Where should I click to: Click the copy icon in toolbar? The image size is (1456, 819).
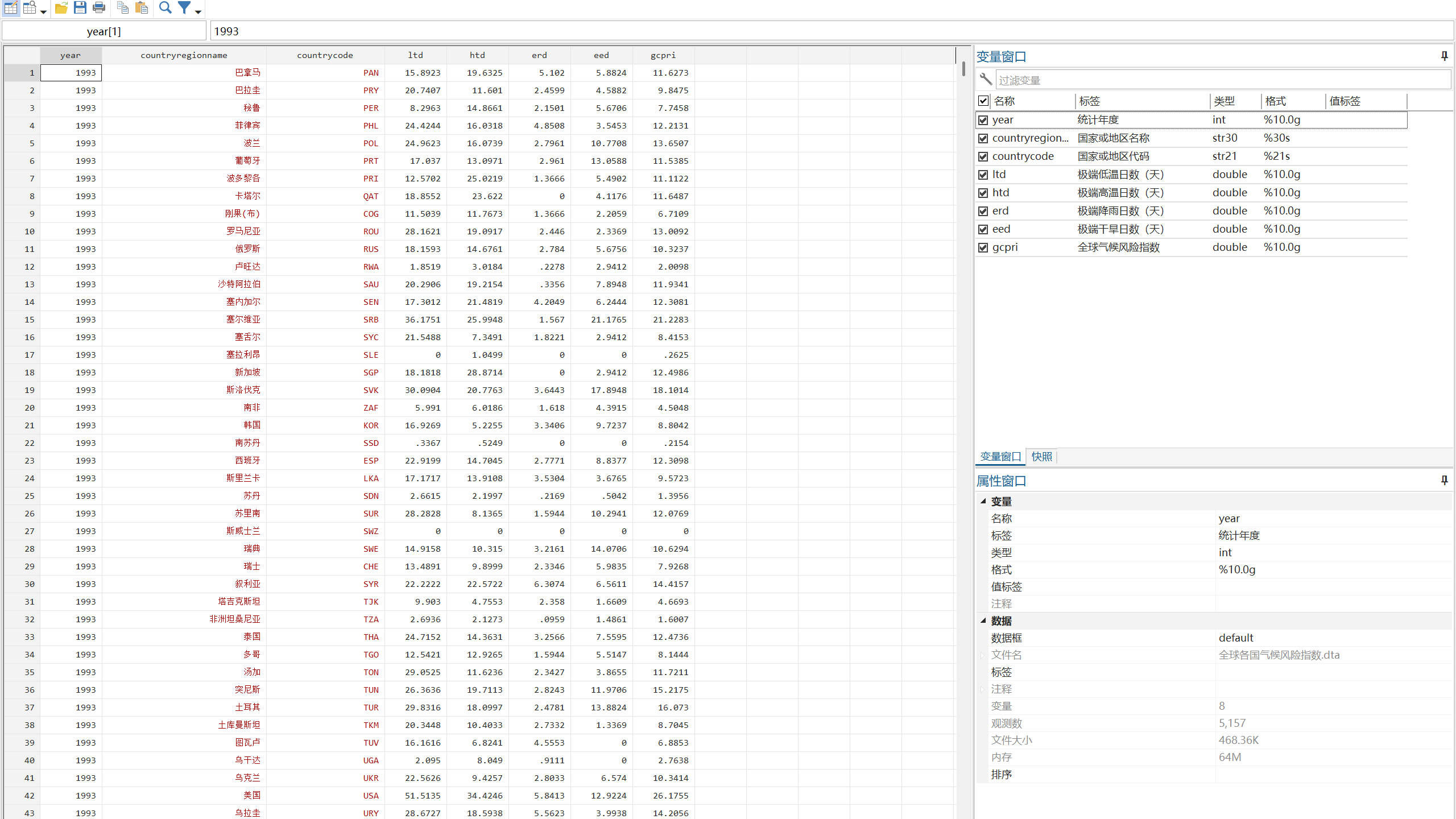pyautogui.click(x=122, y=8)
